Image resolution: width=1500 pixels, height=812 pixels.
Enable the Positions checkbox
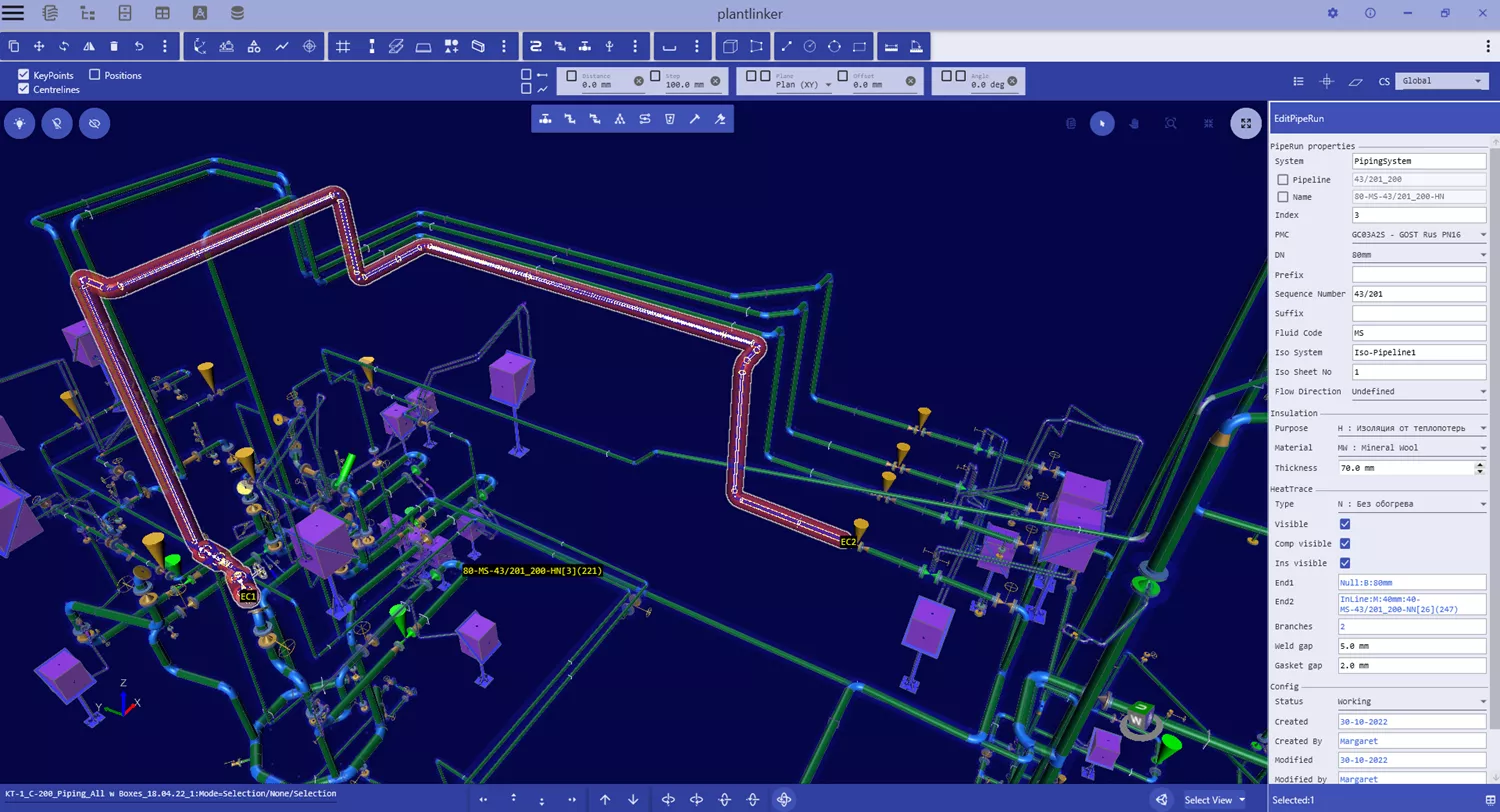tap(95, 75)
